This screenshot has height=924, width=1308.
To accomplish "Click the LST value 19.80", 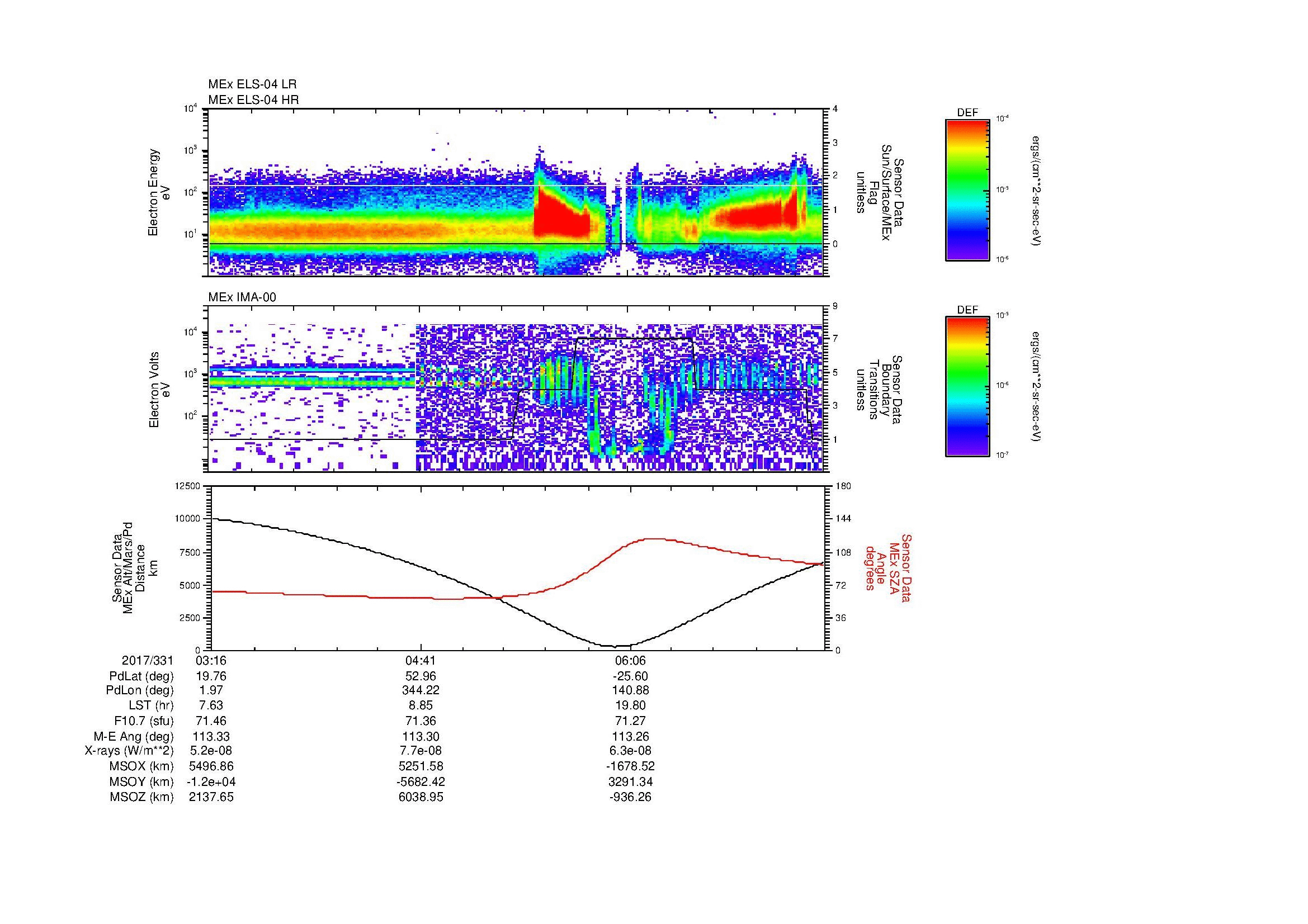I will click(630, 705).
